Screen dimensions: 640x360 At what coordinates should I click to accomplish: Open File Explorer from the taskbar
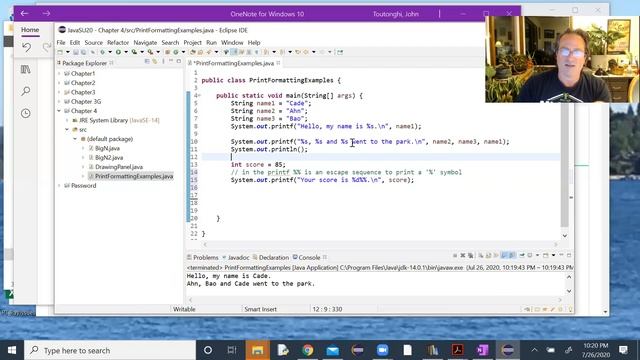coord(258,350)
